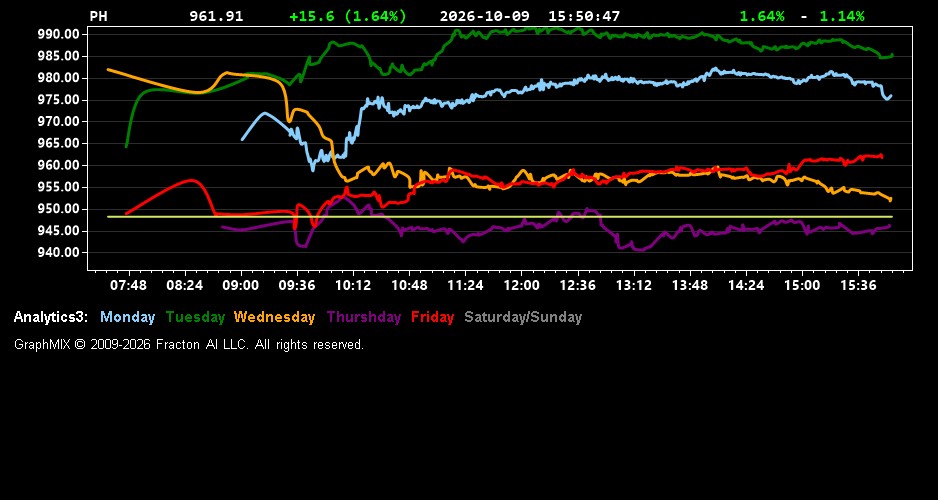Click the yellow horizontal reference line
The image size is (938, 500).
point(500,217)
